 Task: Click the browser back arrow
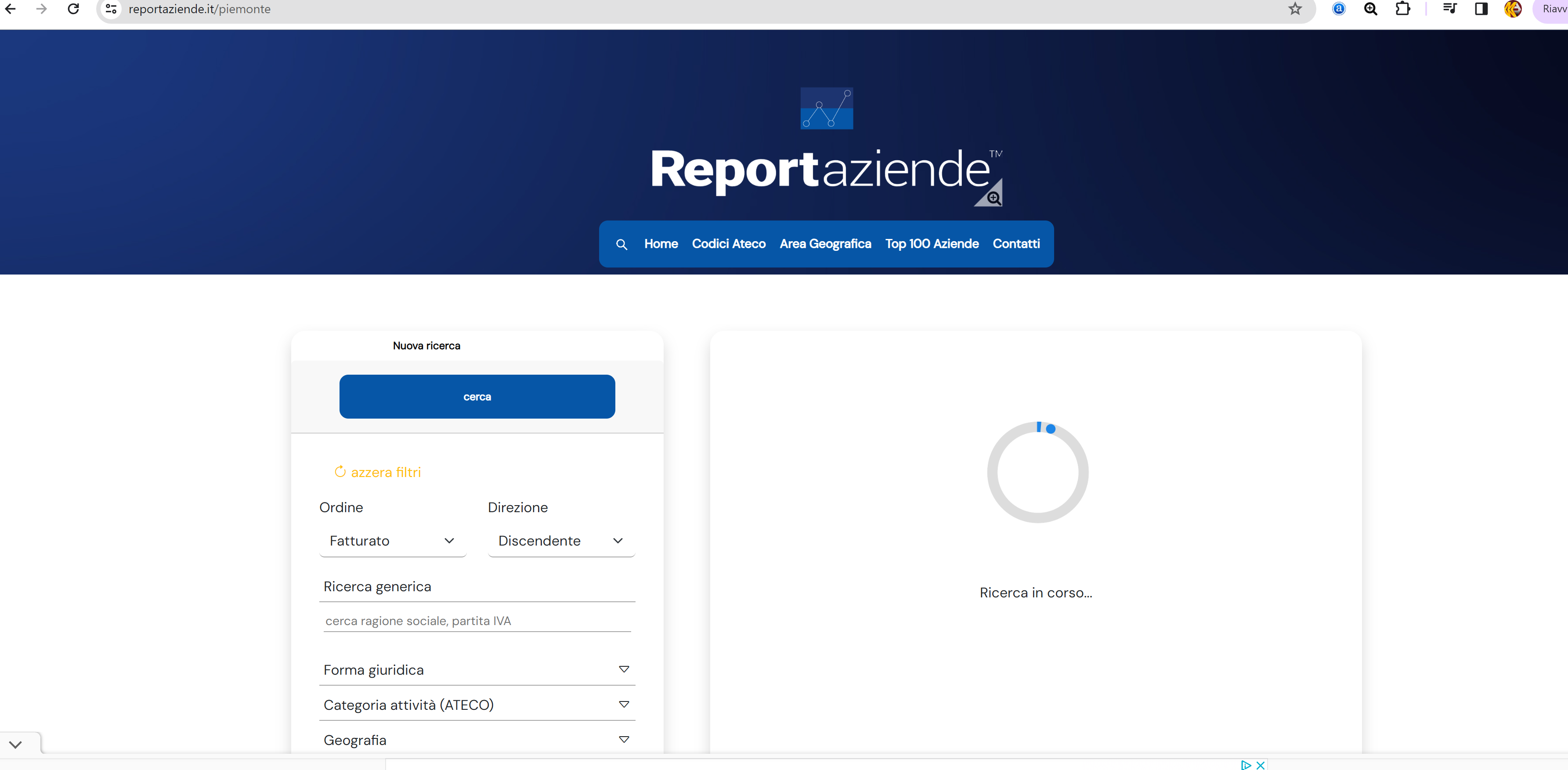[x=11, y=9]
